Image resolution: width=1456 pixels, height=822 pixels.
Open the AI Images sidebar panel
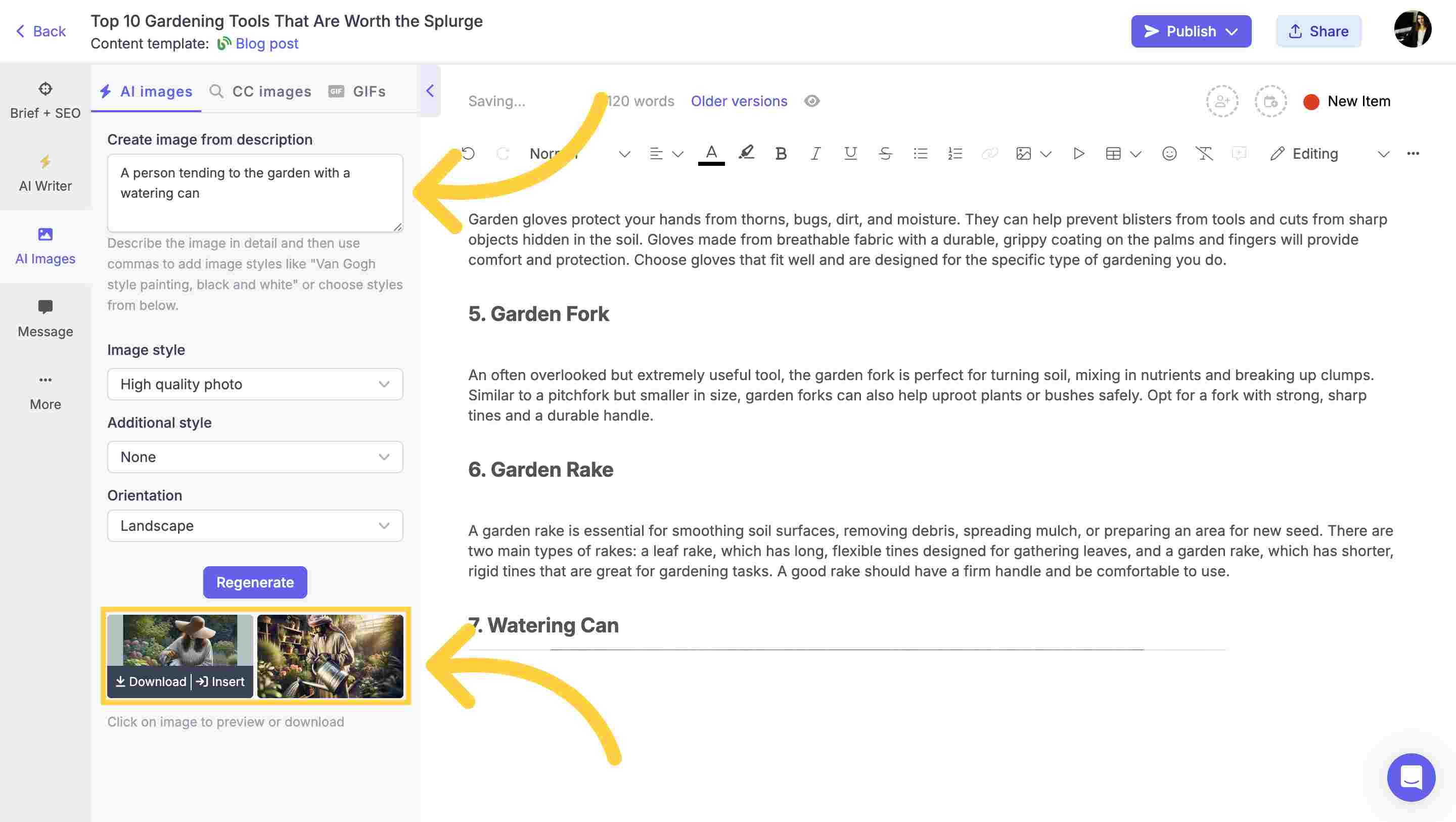pyautogui.click(x=45, y=246)
